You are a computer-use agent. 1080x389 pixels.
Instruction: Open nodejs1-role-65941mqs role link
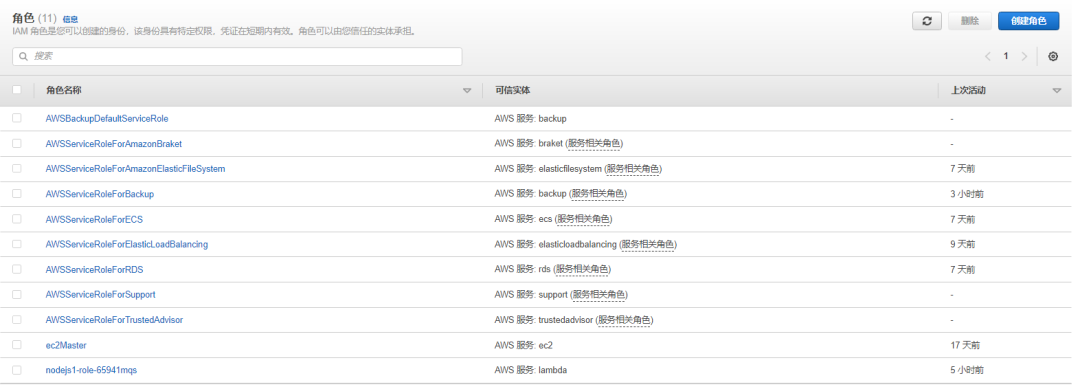pos(91,370)
